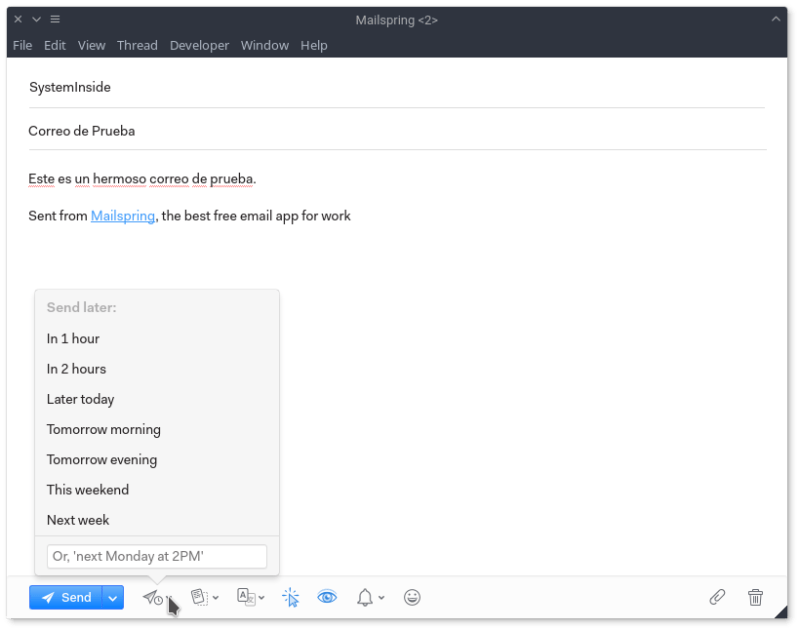Toggle link click tracking
Image resolution: width=800 pixels, height=631 pixels.
[290, 597]
